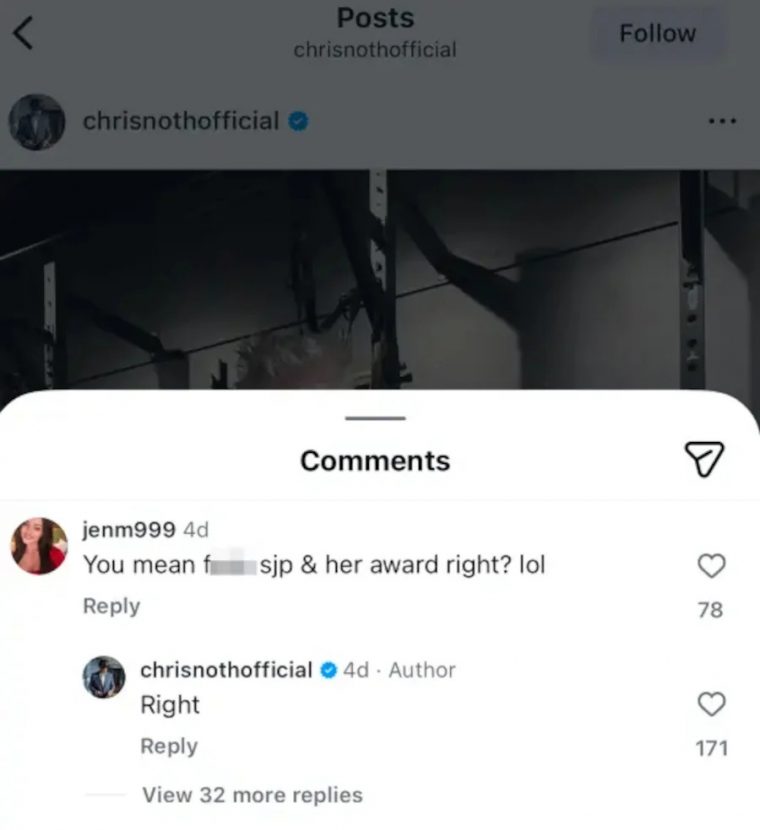
Task: Reply to jenm999's comment
Action: pos(112,606)
